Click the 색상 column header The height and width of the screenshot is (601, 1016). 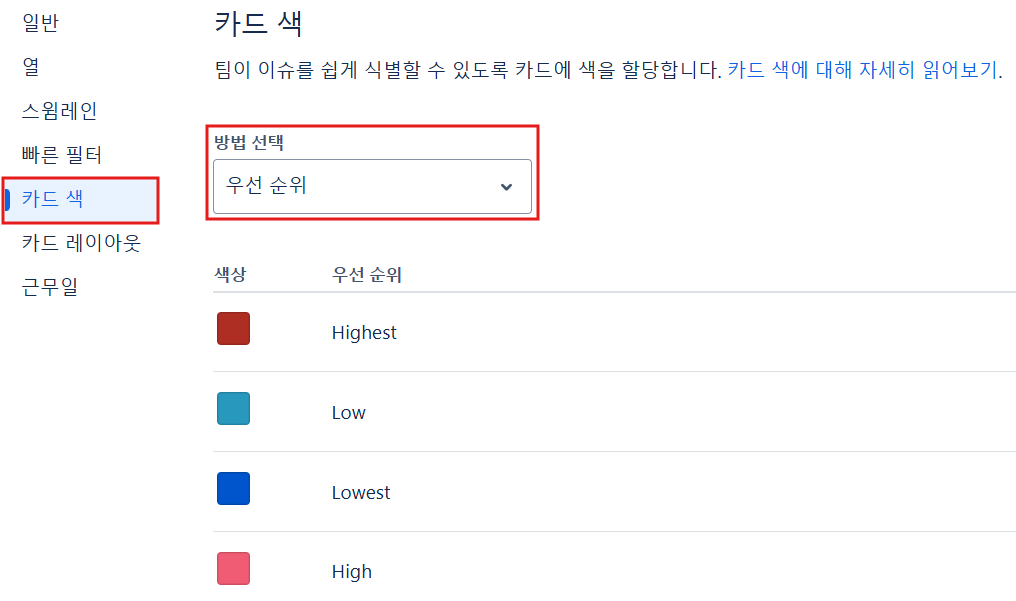230,275
